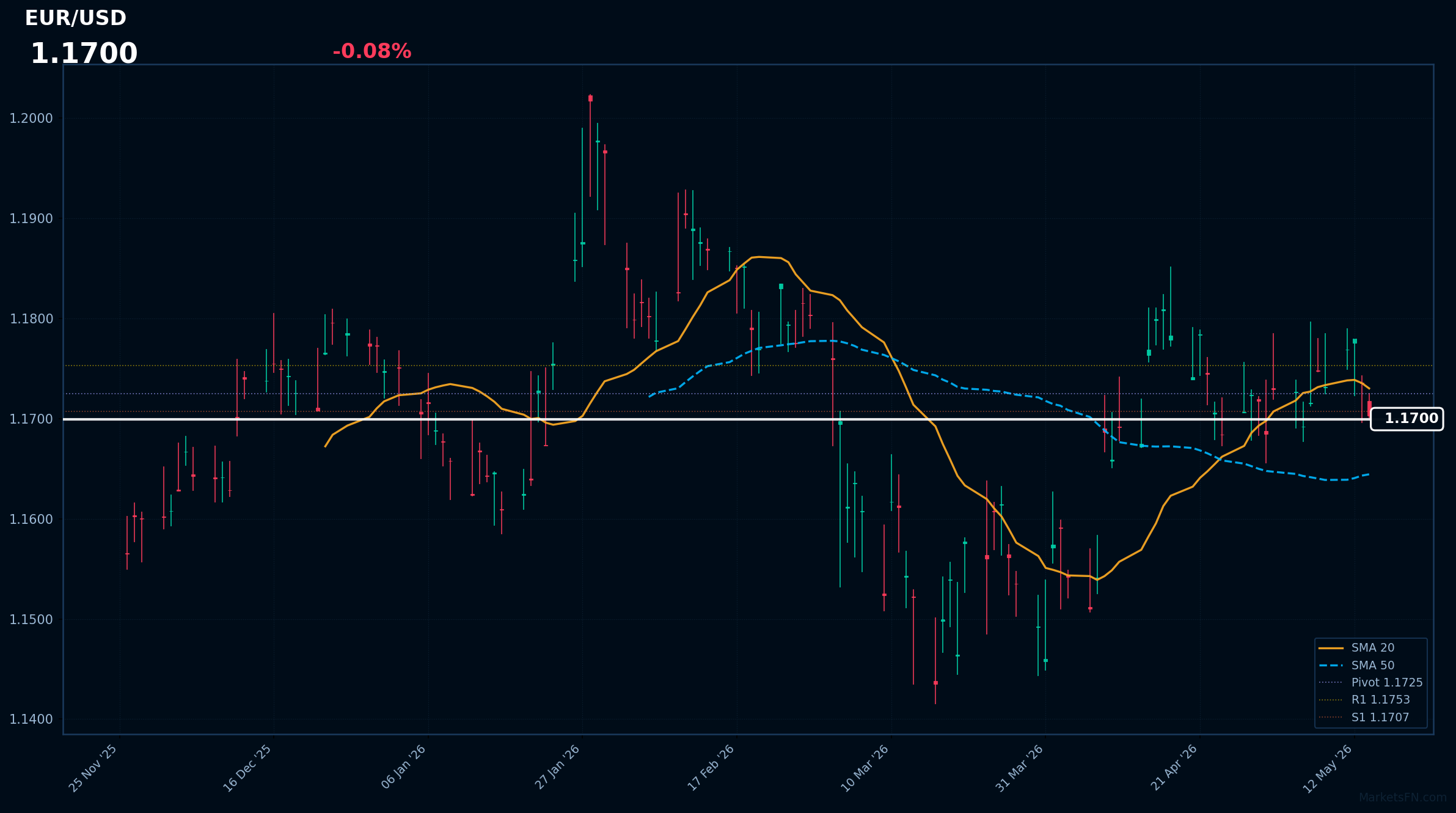Click the orange SMA 20 legend line swatch
Image resolution: width=1456 pixels, height=813 pixels.
click(x=1331, y=648)
